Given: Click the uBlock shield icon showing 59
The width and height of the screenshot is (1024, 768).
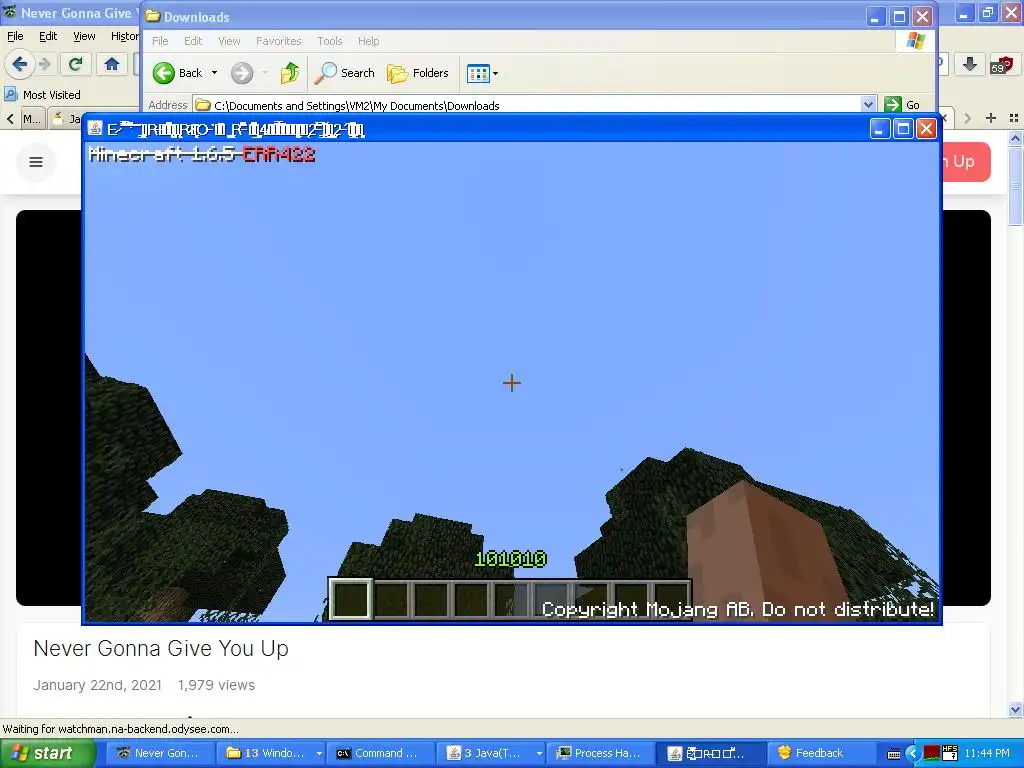Looking at the screenshot, I should 1000,64.
